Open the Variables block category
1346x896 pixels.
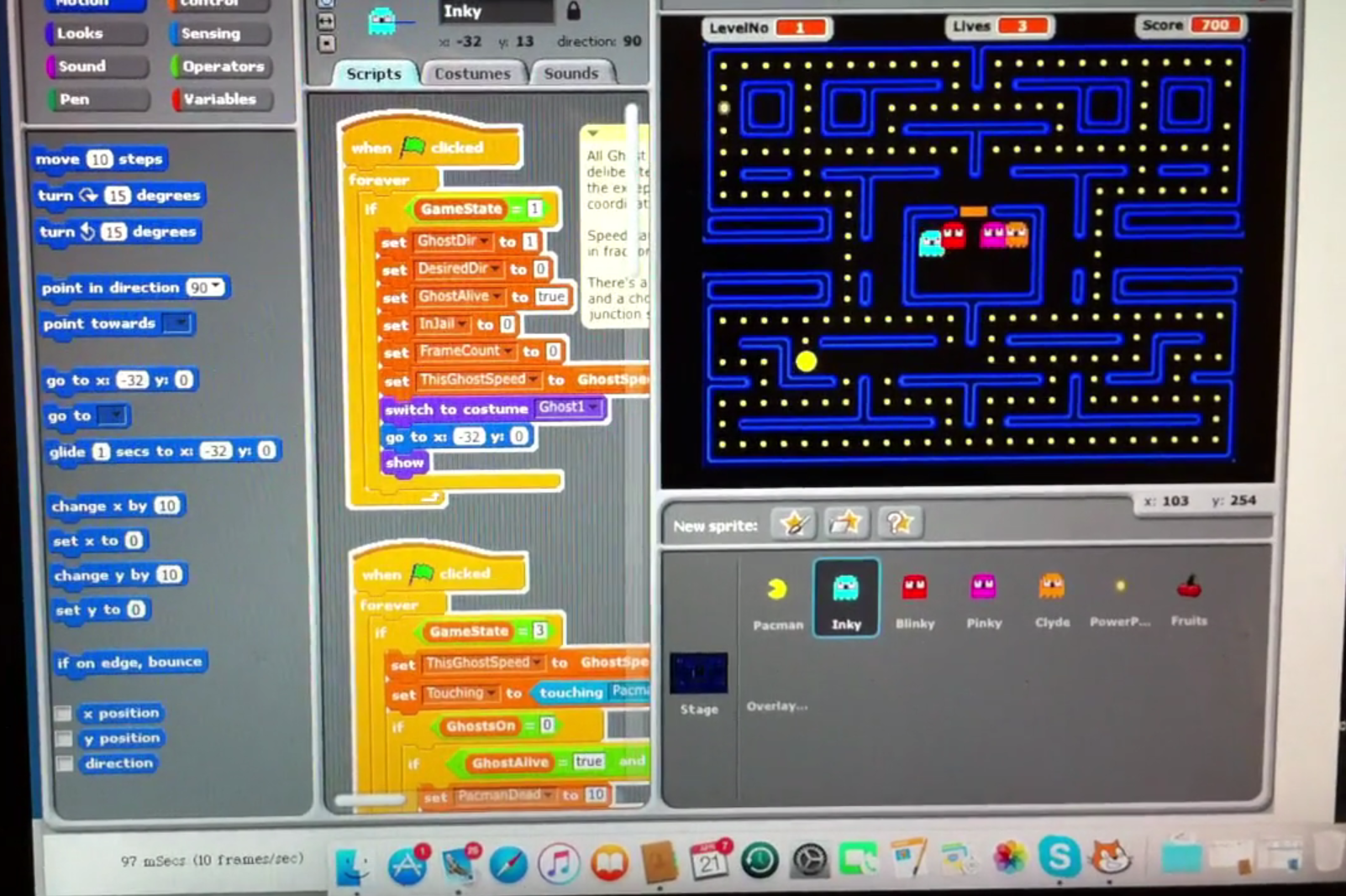point(223,99)
